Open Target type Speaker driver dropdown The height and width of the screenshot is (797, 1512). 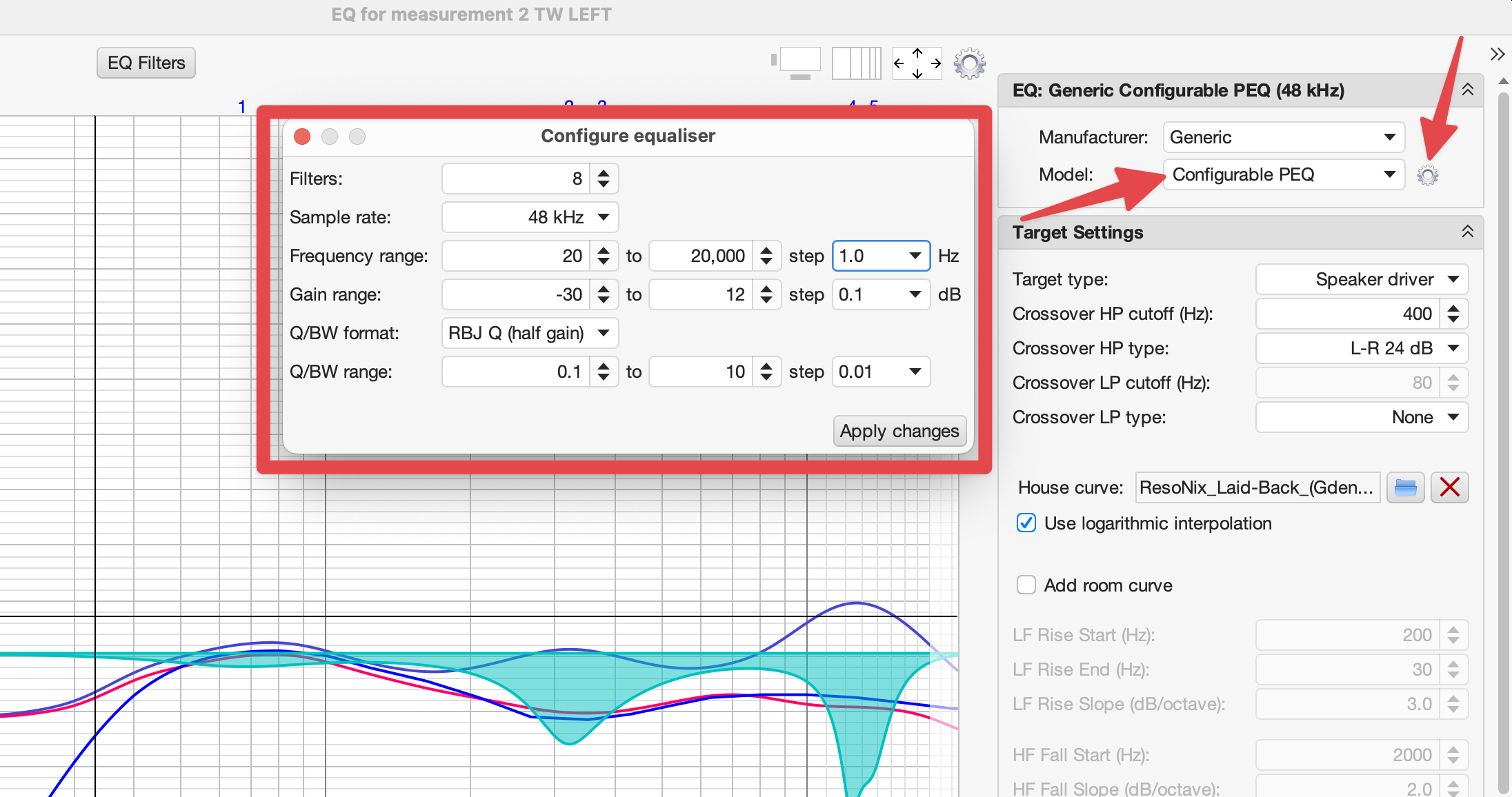(x=1362, y=279)
